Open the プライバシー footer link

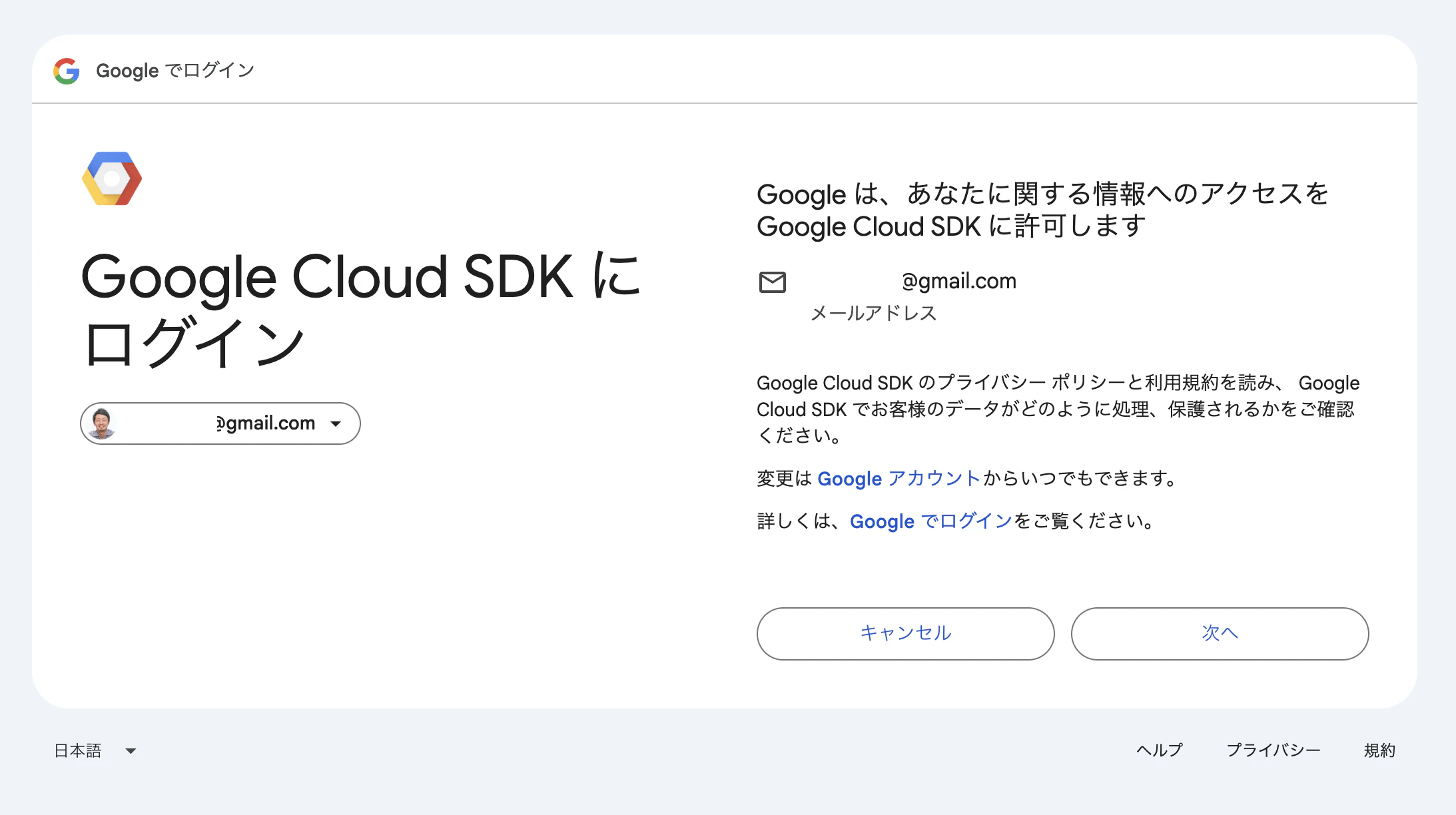tap(1274, 750)
